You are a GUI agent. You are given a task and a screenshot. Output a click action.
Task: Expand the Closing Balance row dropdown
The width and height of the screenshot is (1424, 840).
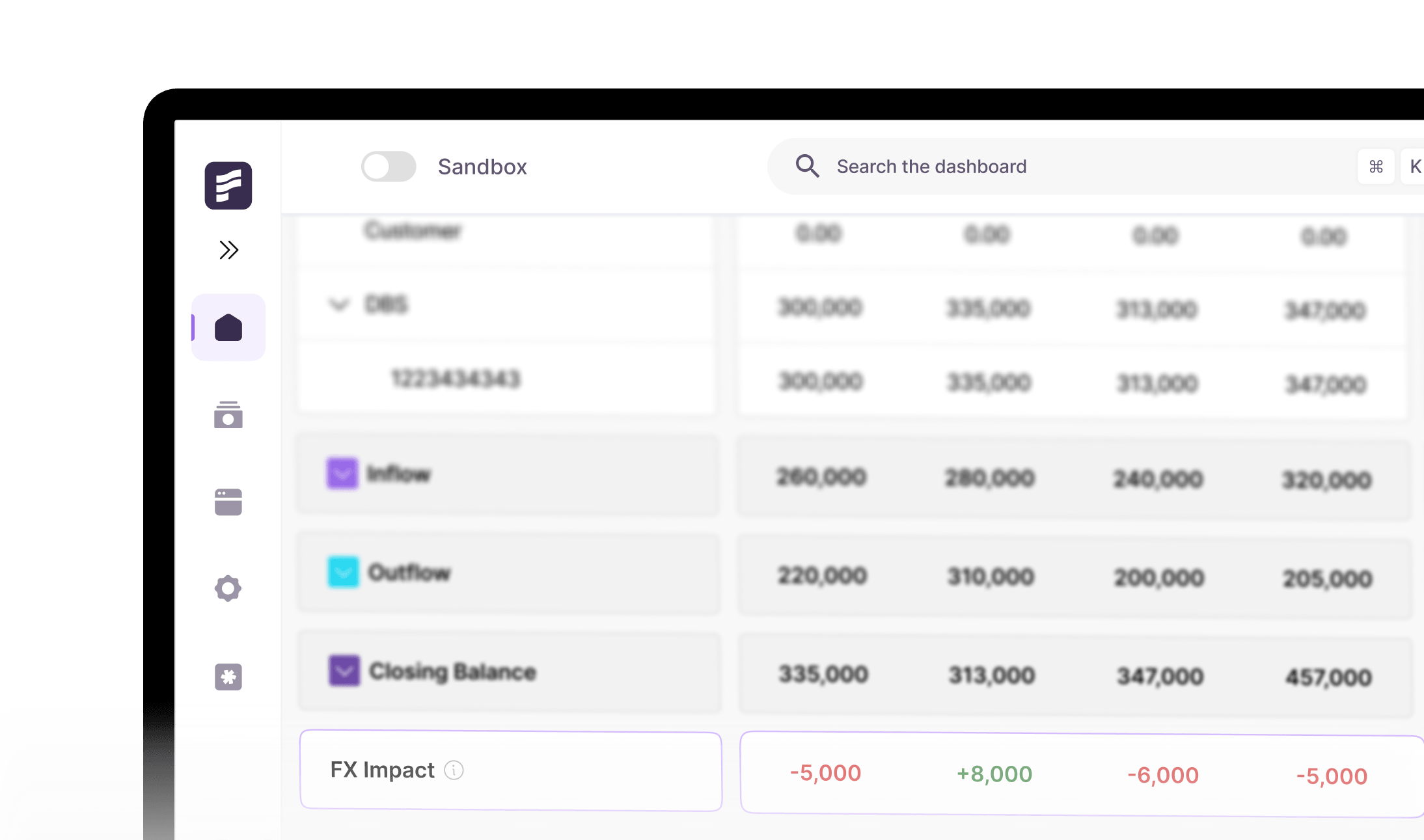click(x=344, y=670)
